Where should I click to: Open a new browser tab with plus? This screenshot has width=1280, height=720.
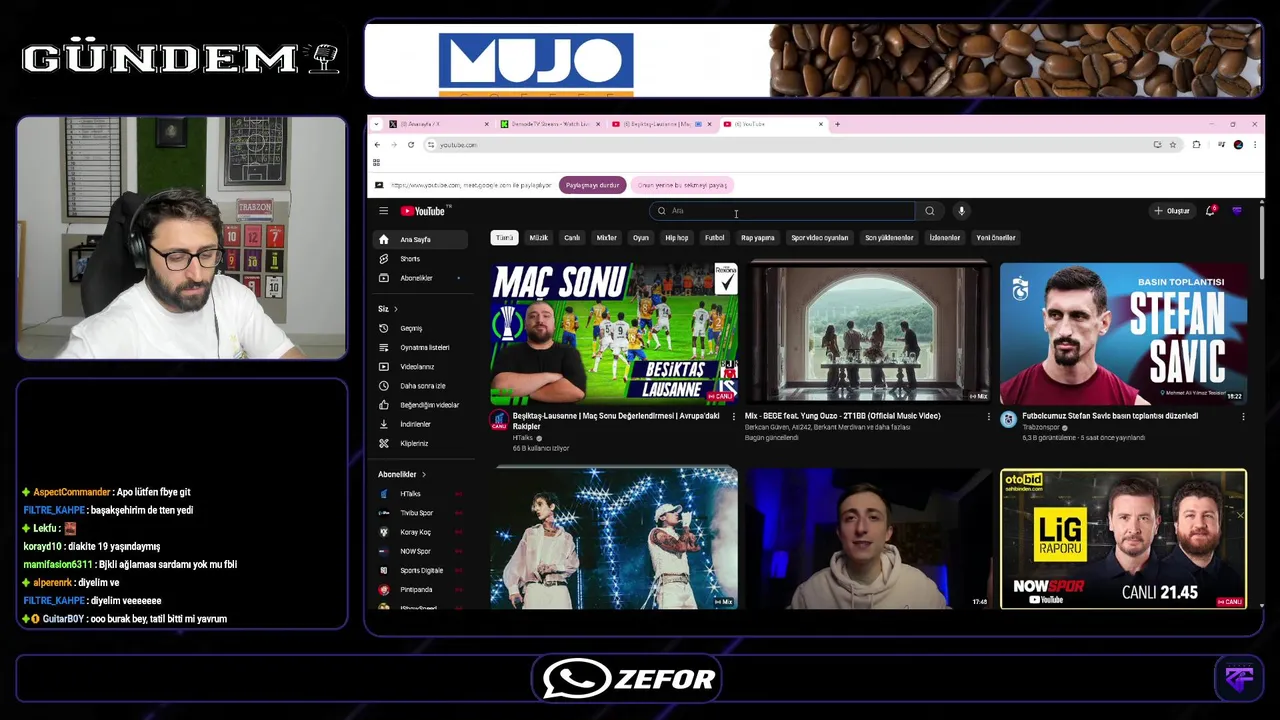click(x=837, y=124)
